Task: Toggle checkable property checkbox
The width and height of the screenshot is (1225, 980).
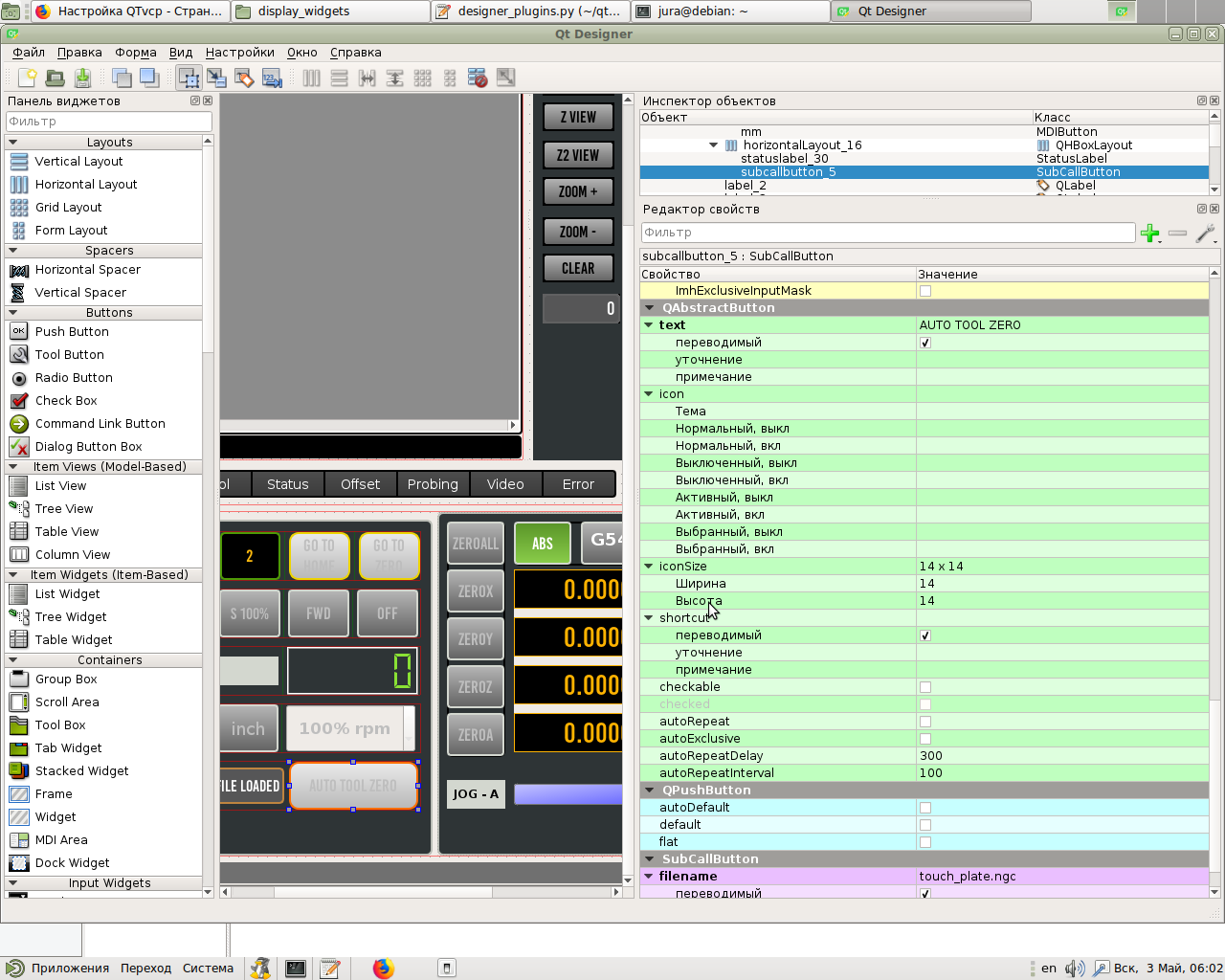Action: tap(925, 687)
